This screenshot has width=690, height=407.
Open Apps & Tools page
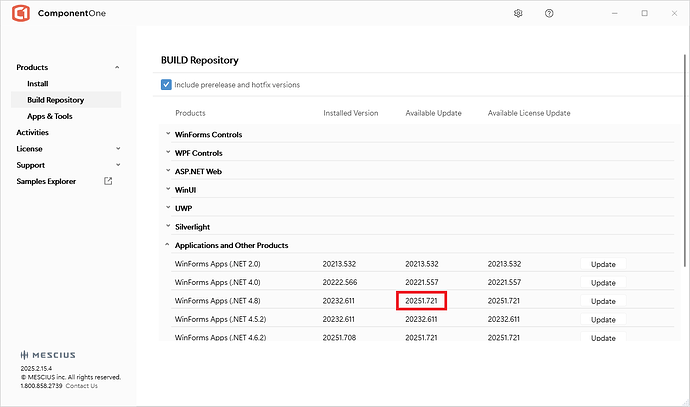tap(50, 116)
